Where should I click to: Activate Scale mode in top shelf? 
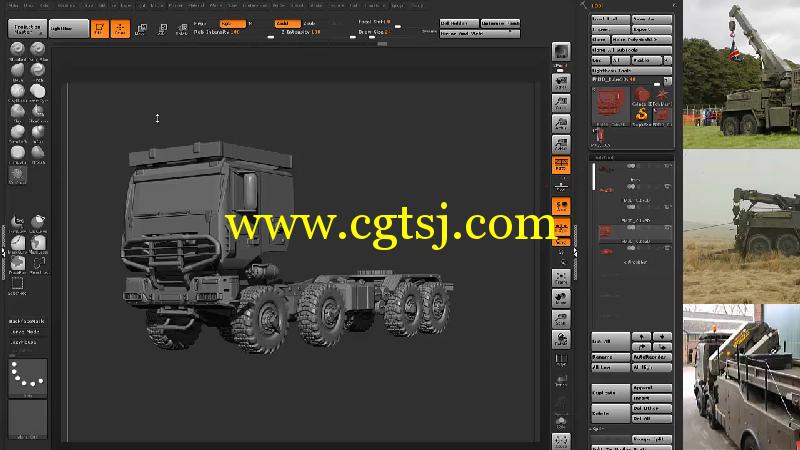(162, 29)
